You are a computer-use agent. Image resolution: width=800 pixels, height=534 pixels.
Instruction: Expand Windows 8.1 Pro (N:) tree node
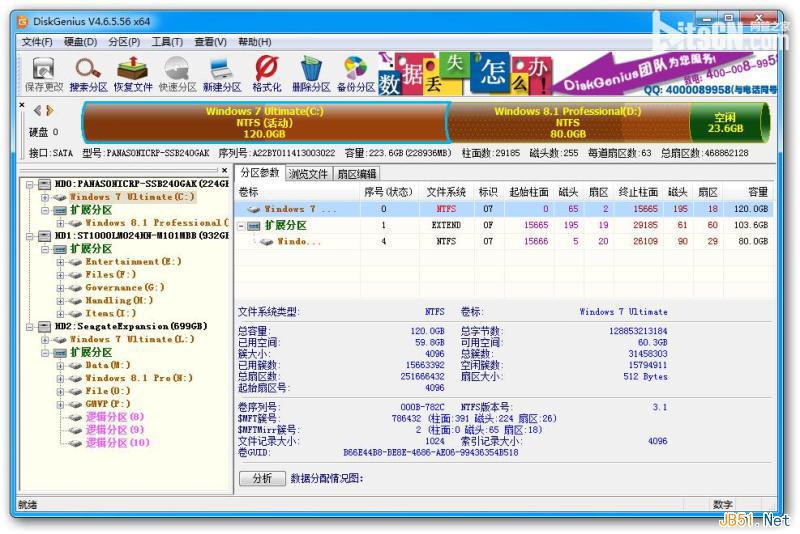(x=60, y=378)
